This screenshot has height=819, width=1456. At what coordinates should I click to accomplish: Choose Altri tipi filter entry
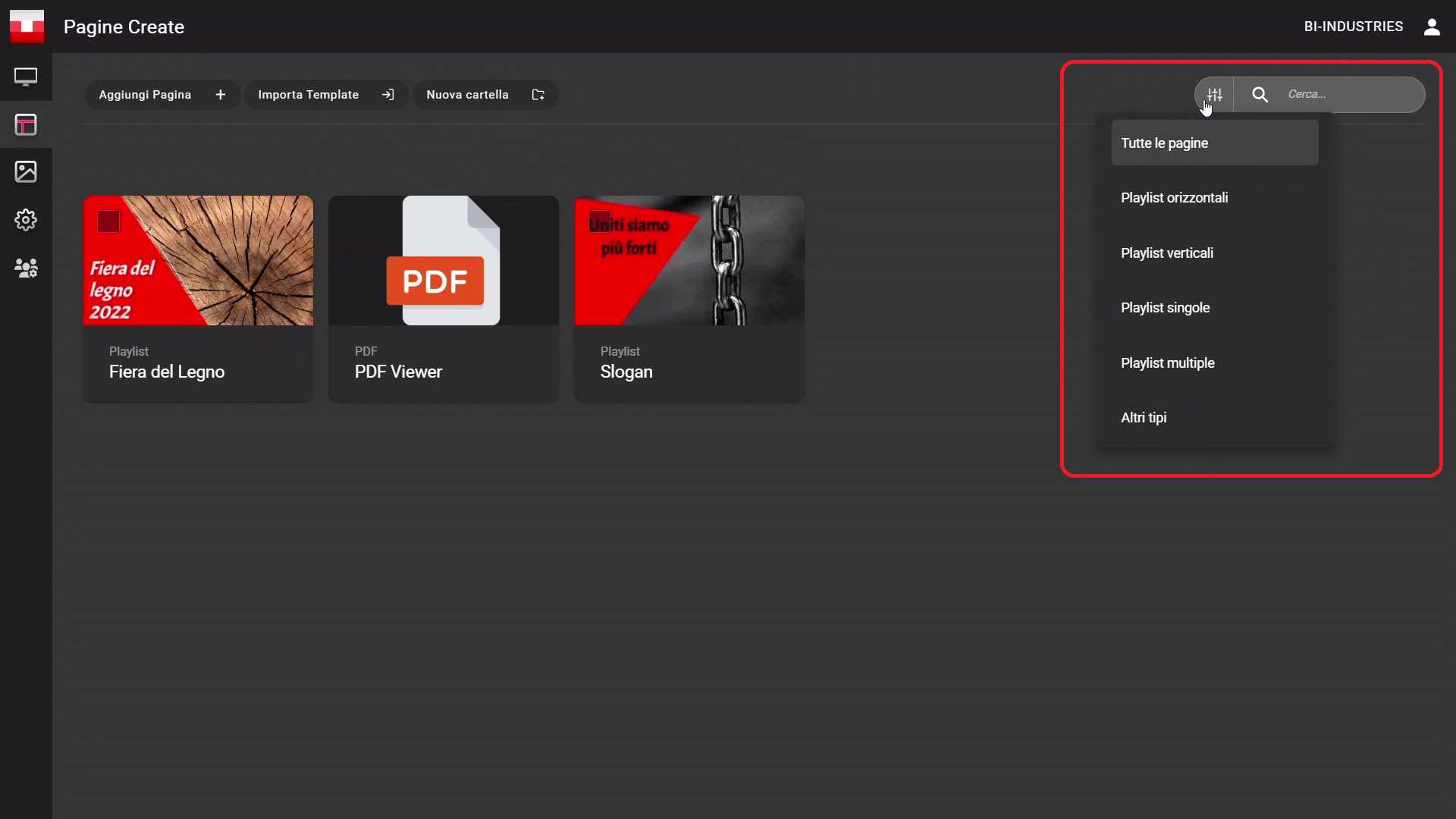1144,418
